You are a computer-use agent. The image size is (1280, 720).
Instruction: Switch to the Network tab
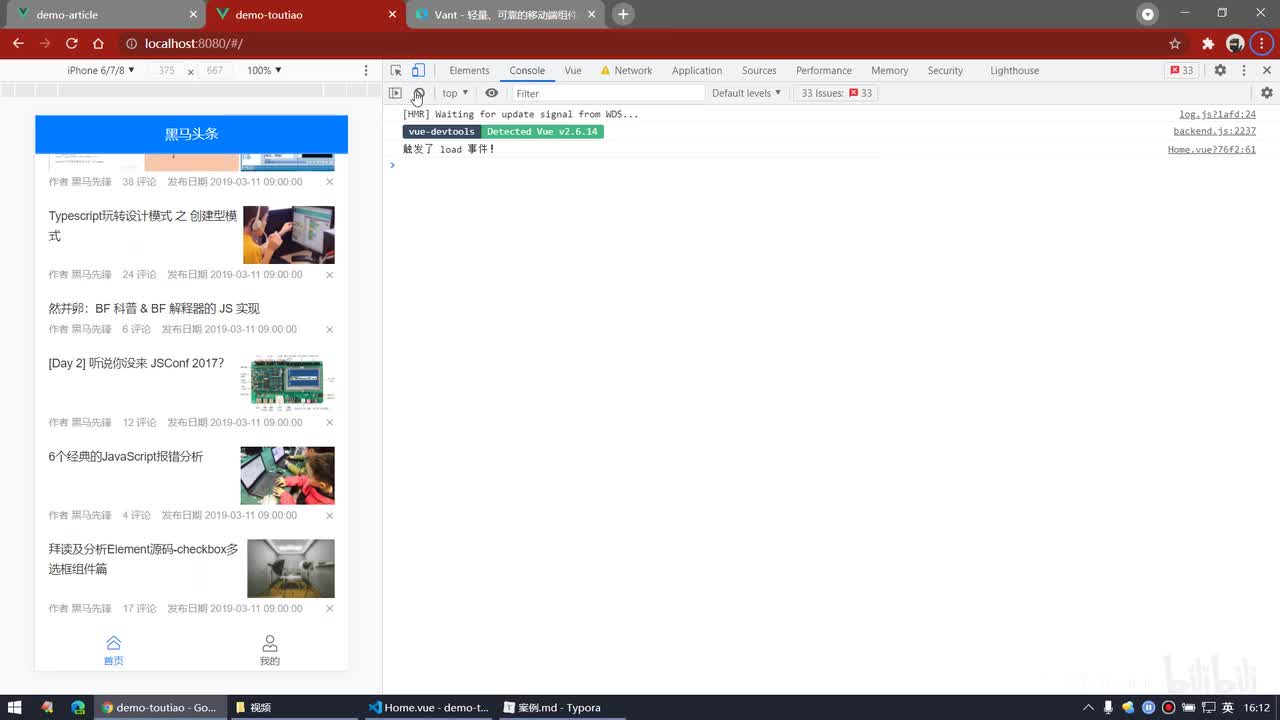click(626, 70)
